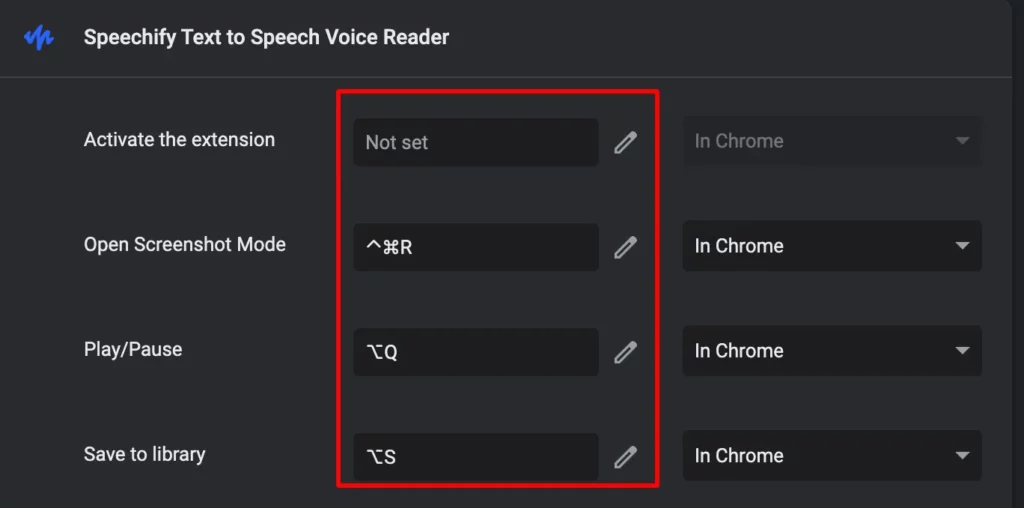Screen dimensions: 1024x508
Task: Click the greyed-out Activate the extension scope dropdown
Action: [831, 141]
